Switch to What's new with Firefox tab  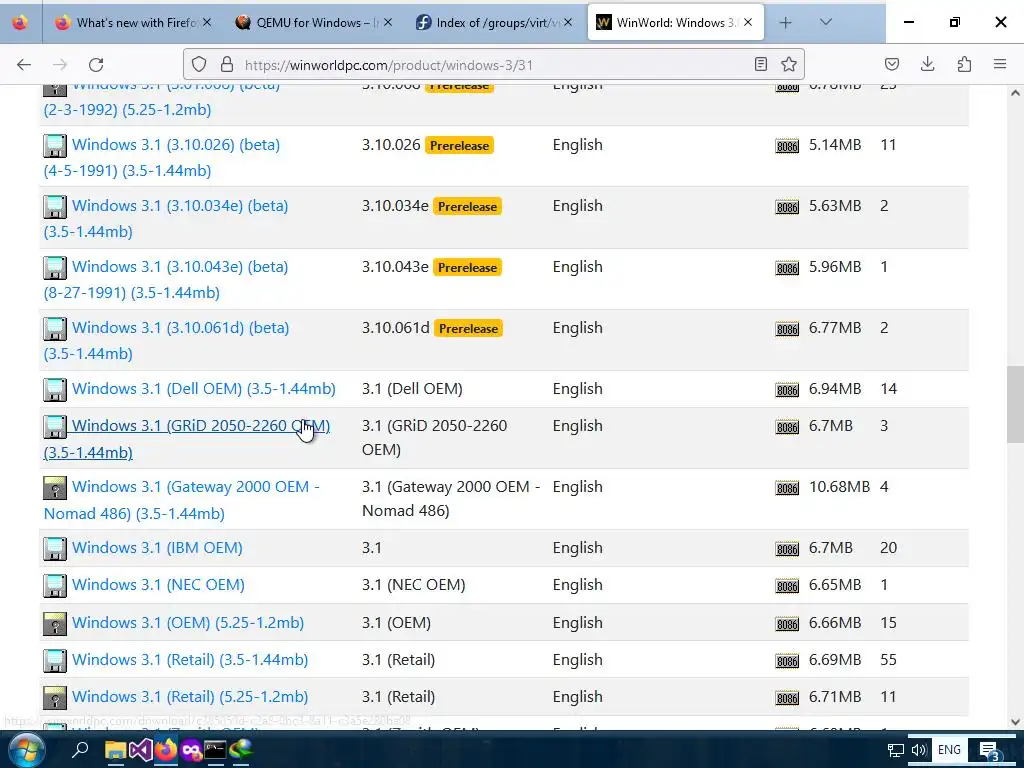(134, 22)
